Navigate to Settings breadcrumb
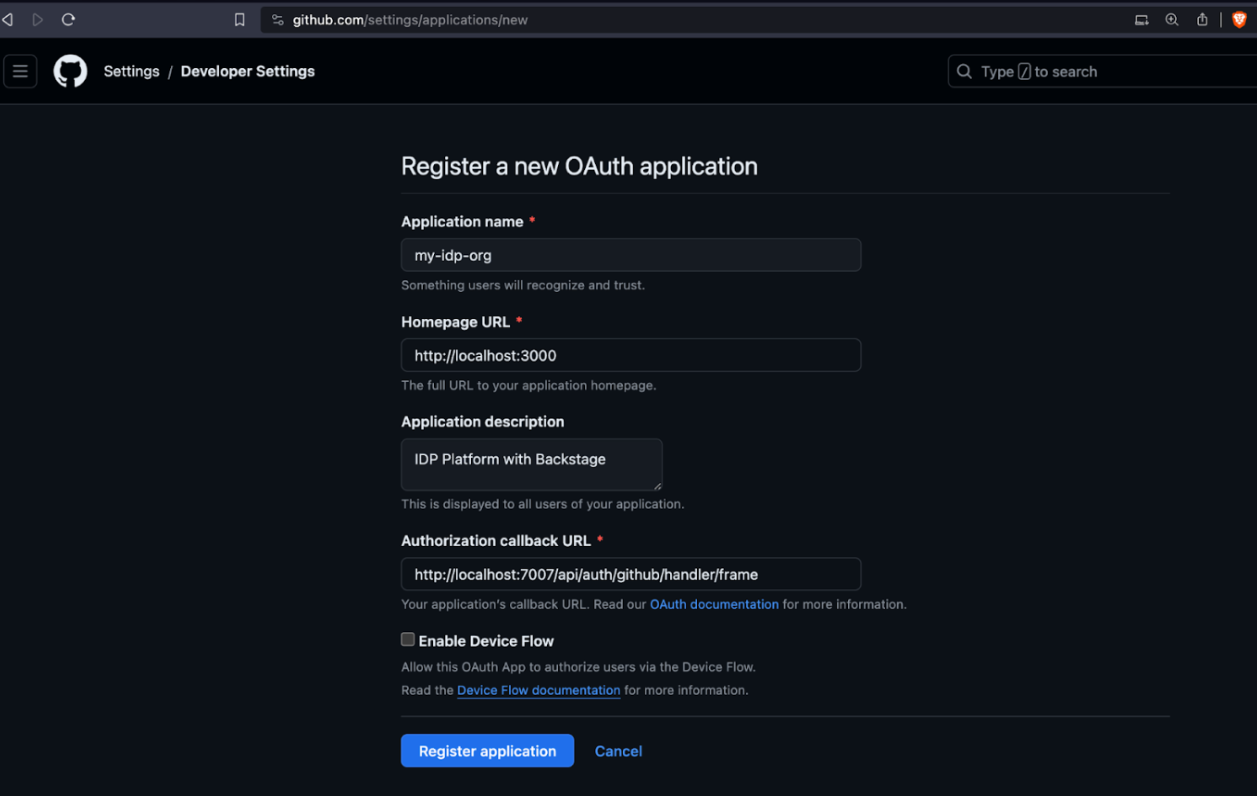The width and height of the screenshot is (1257, 796). coord(131,71)
